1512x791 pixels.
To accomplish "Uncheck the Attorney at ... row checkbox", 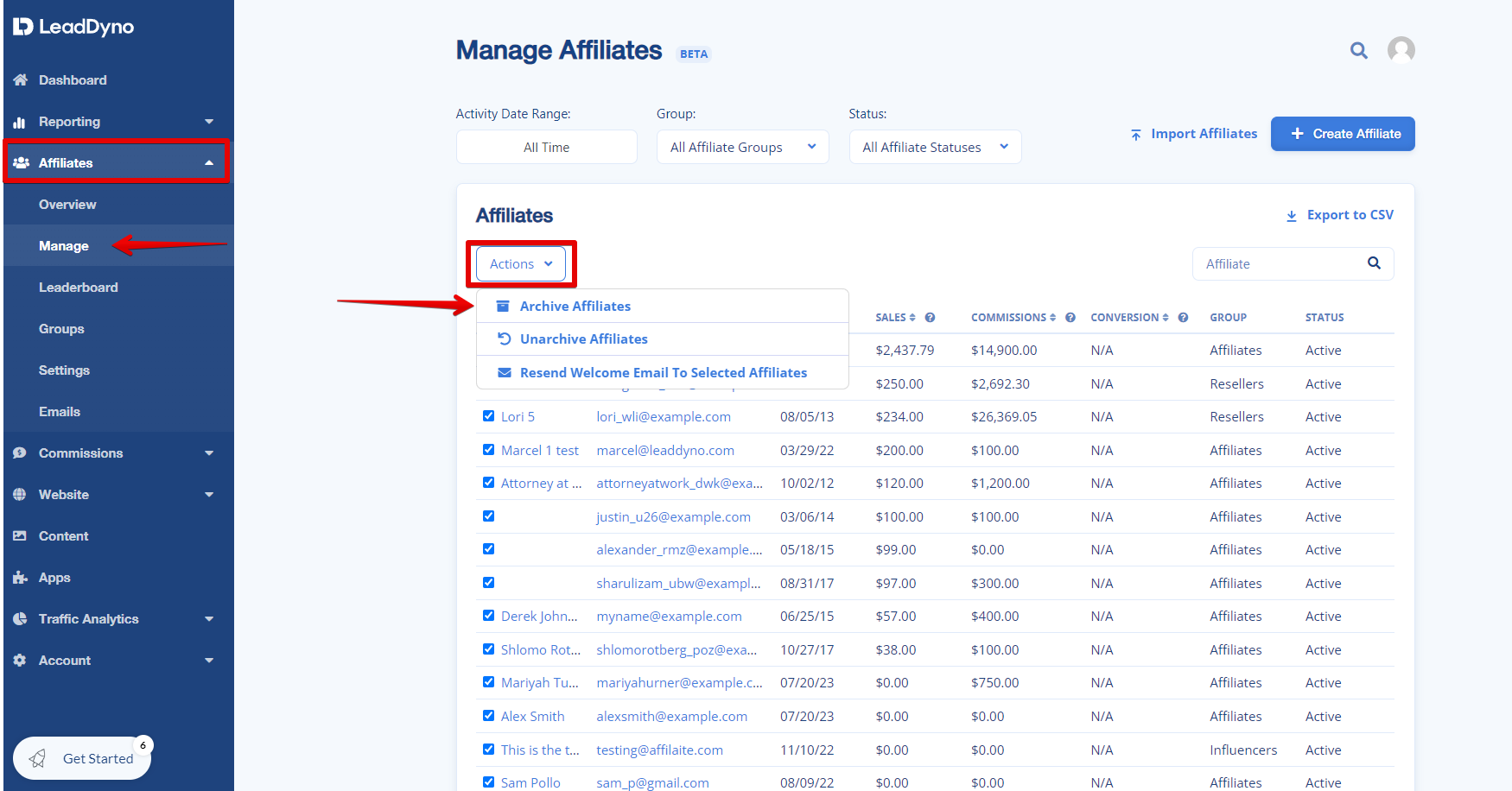I will [x=488, y=483].
